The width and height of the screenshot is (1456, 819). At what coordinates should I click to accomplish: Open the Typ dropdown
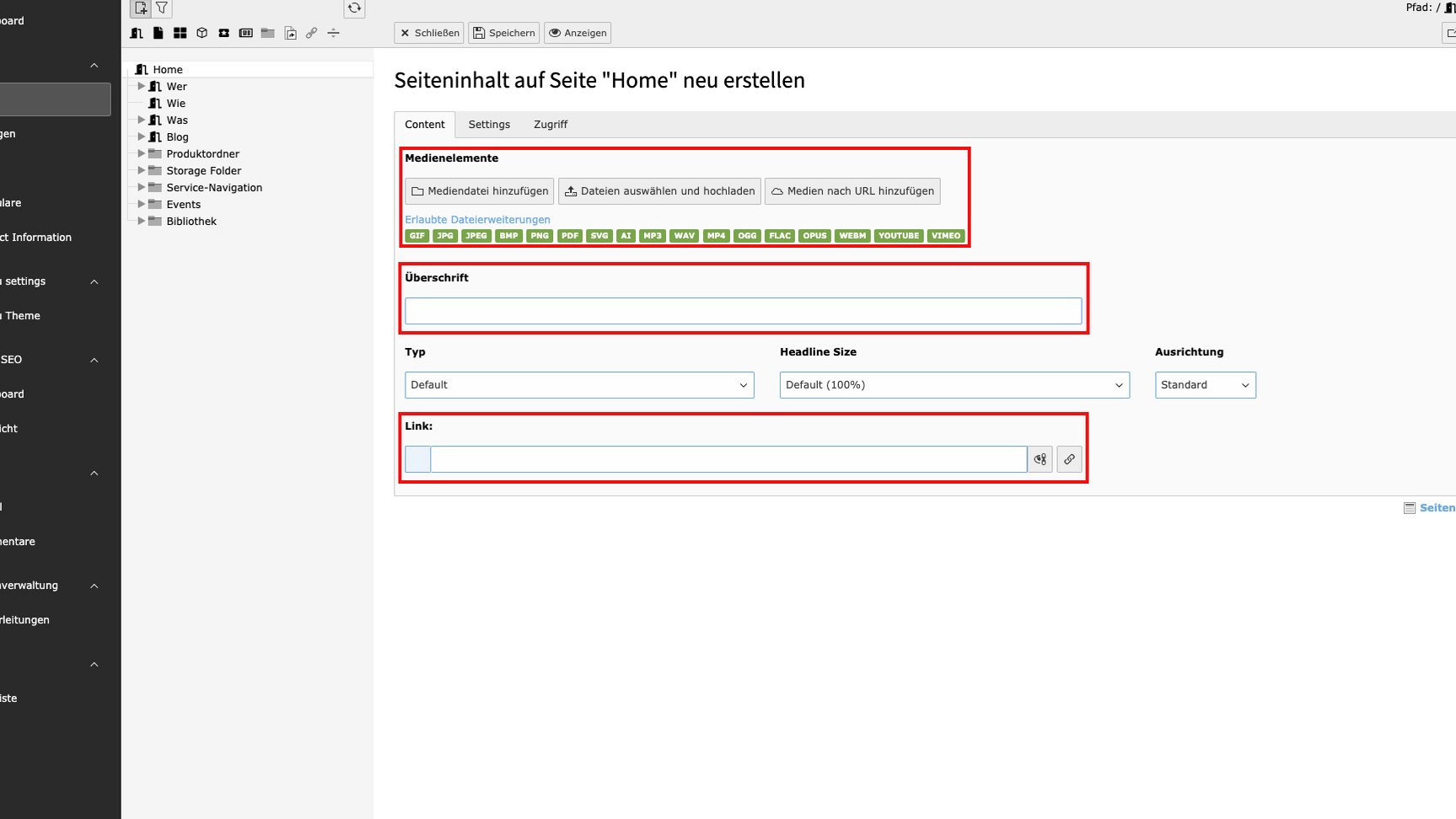pyautogui.click(x=578, y=385)
